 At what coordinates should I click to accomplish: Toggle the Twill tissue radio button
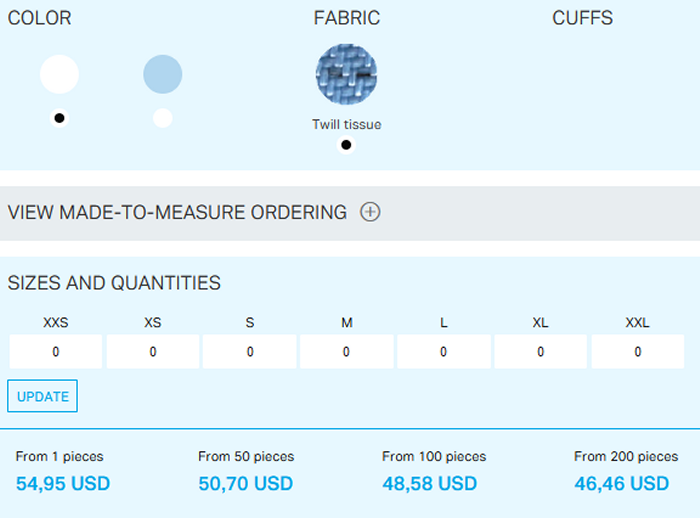[346, 145]
